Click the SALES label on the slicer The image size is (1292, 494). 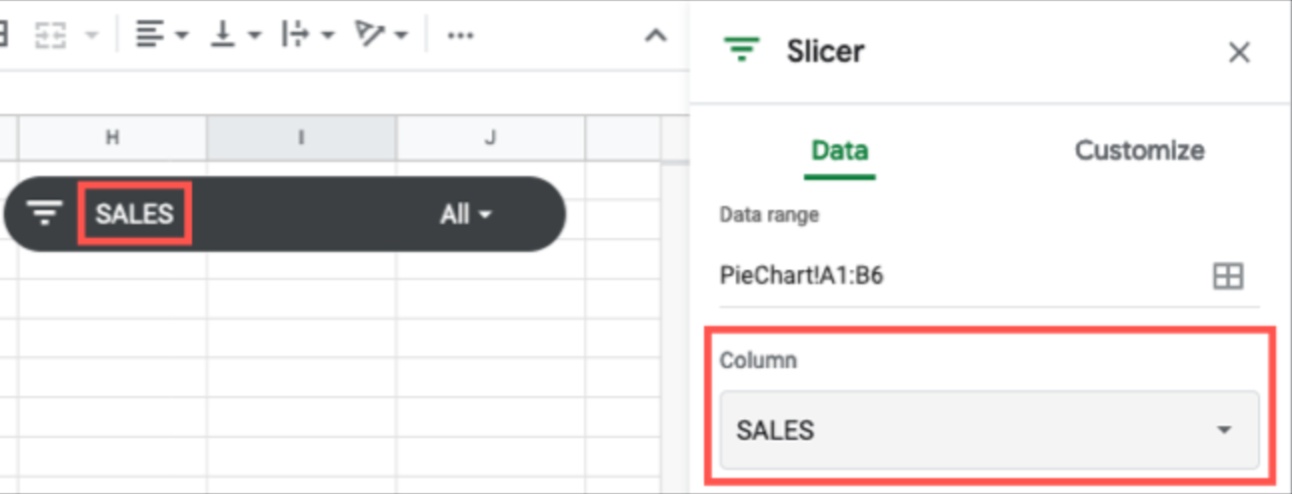[x=135, y=214]
